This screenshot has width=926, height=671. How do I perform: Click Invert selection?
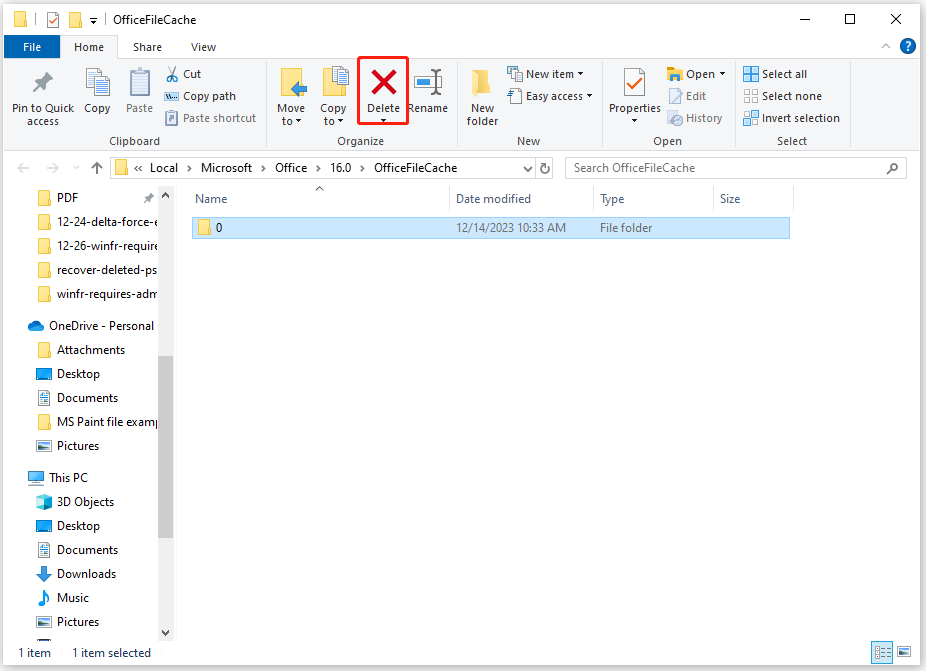[791, 118]
